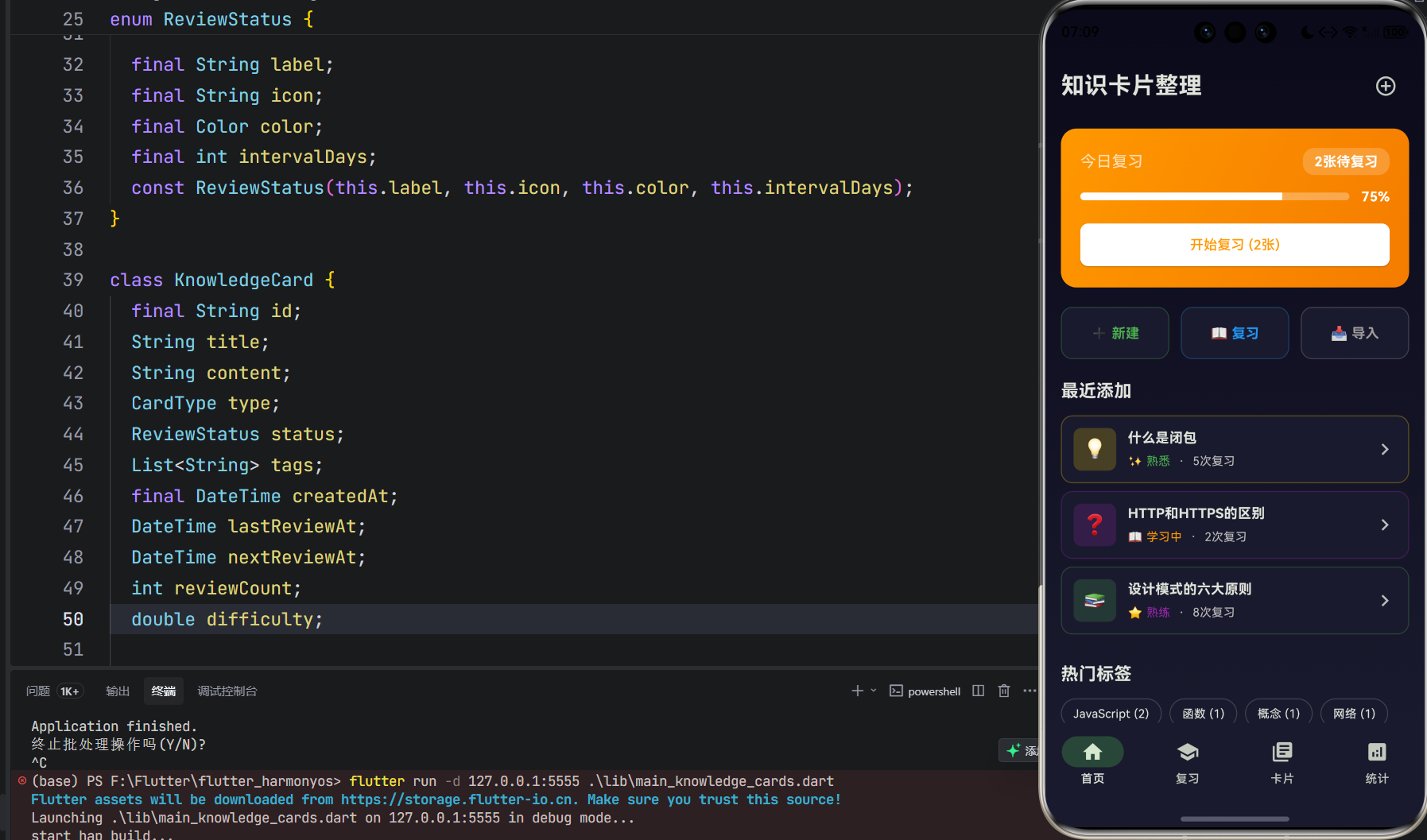This screenshot has height=840, width=1427.
Task: Select the 网络 (1) tag chip
Action: tap(1354, 713)
